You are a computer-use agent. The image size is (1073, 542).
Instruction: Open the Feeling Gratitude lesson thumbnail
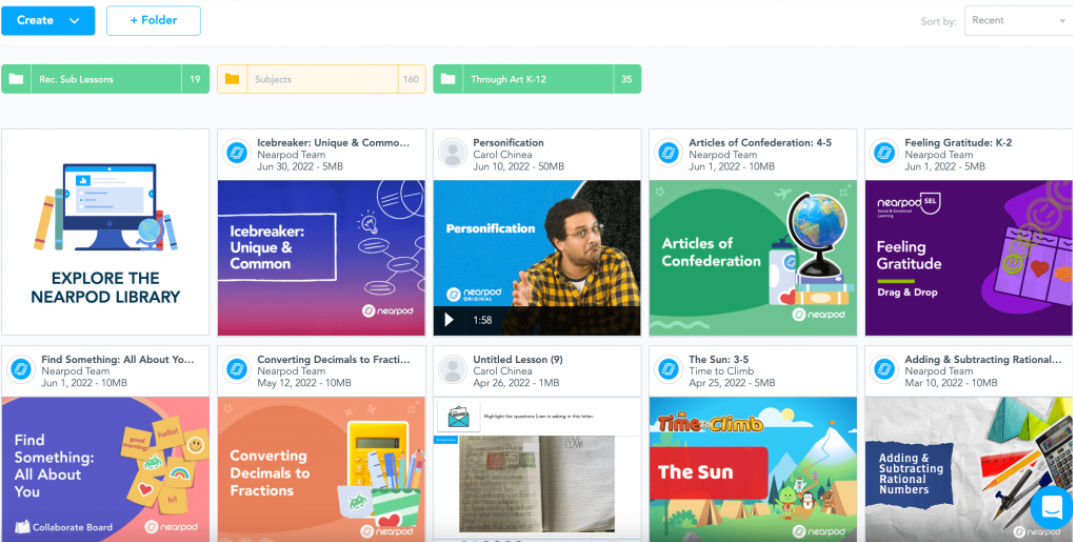[968, 257]
